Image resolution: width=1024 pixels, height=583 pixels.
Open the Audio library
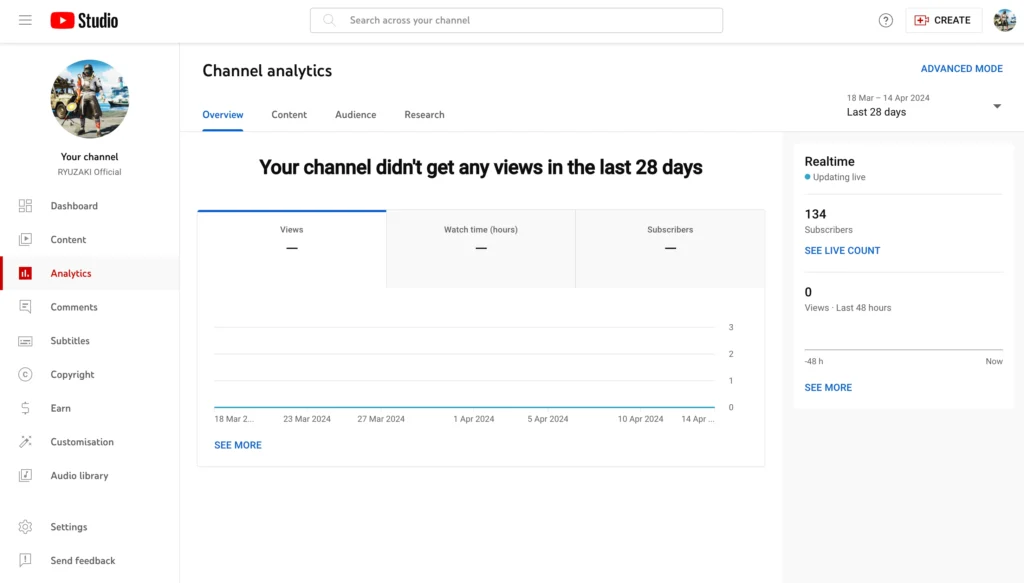(78, 475)
